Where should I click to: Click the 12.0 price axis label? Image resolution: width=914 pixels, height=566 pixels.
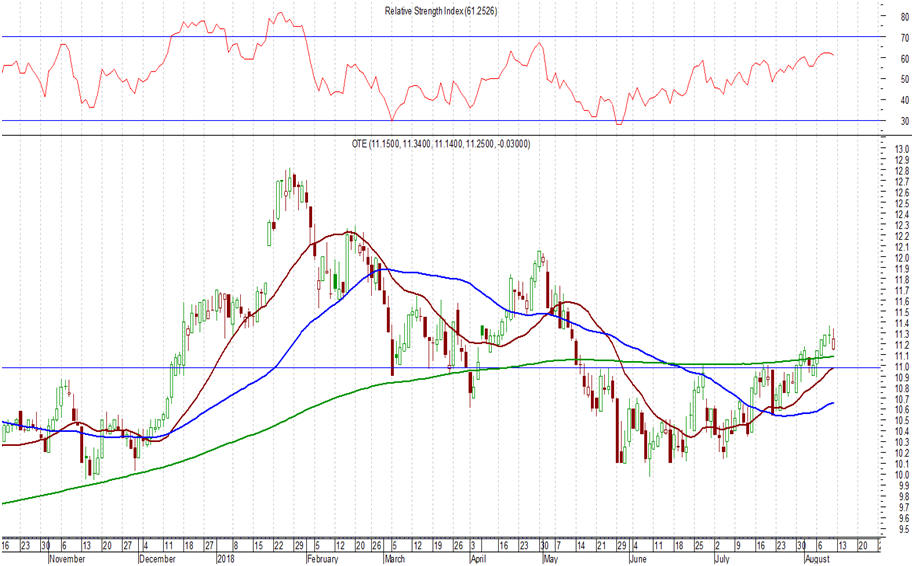point(902,258)
